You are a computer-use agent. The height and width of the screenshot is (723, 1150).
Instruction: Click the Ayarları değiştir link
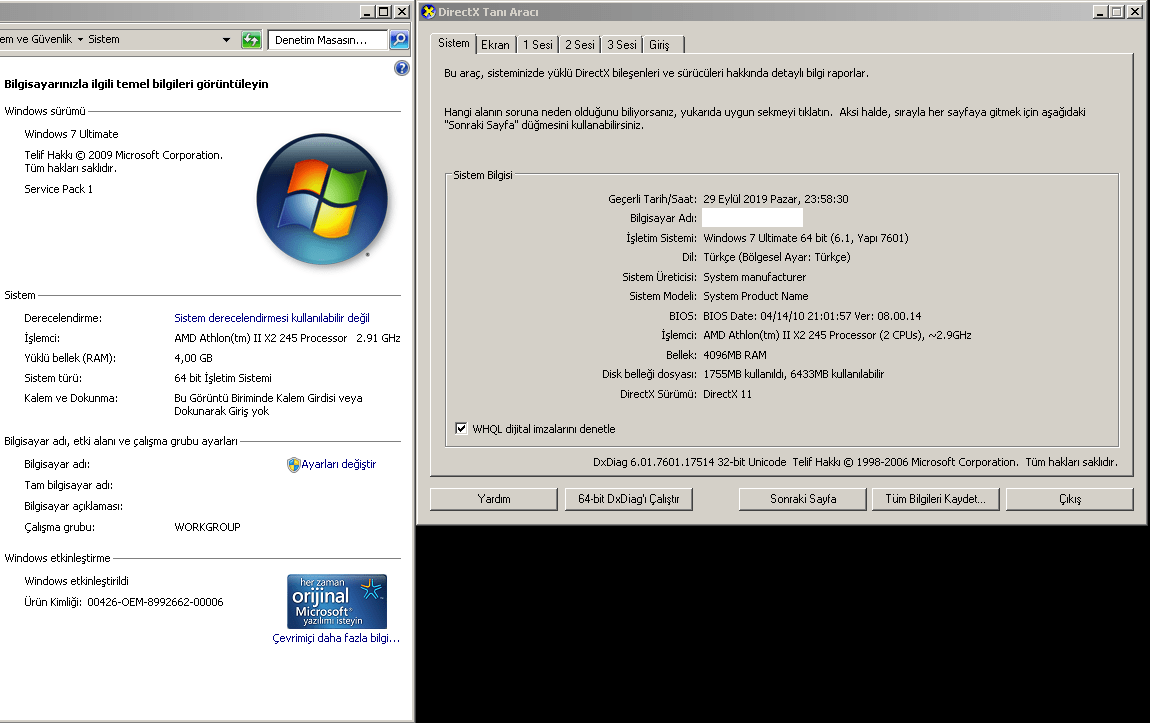click(339, 464)
